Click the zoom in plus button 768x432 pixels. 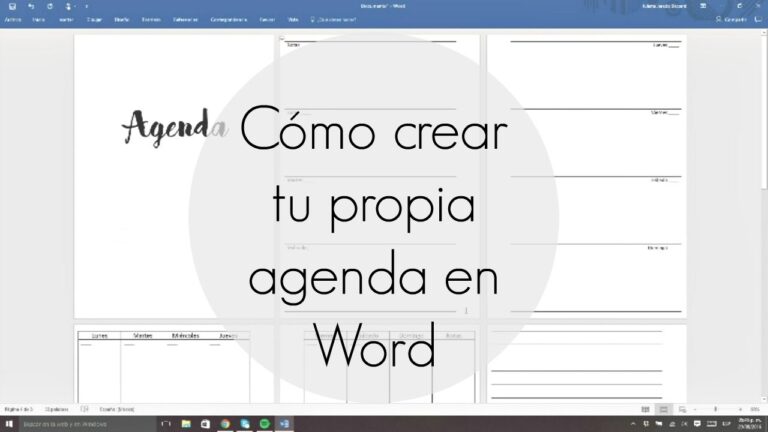pyautogui.click(x=740, y=409)
